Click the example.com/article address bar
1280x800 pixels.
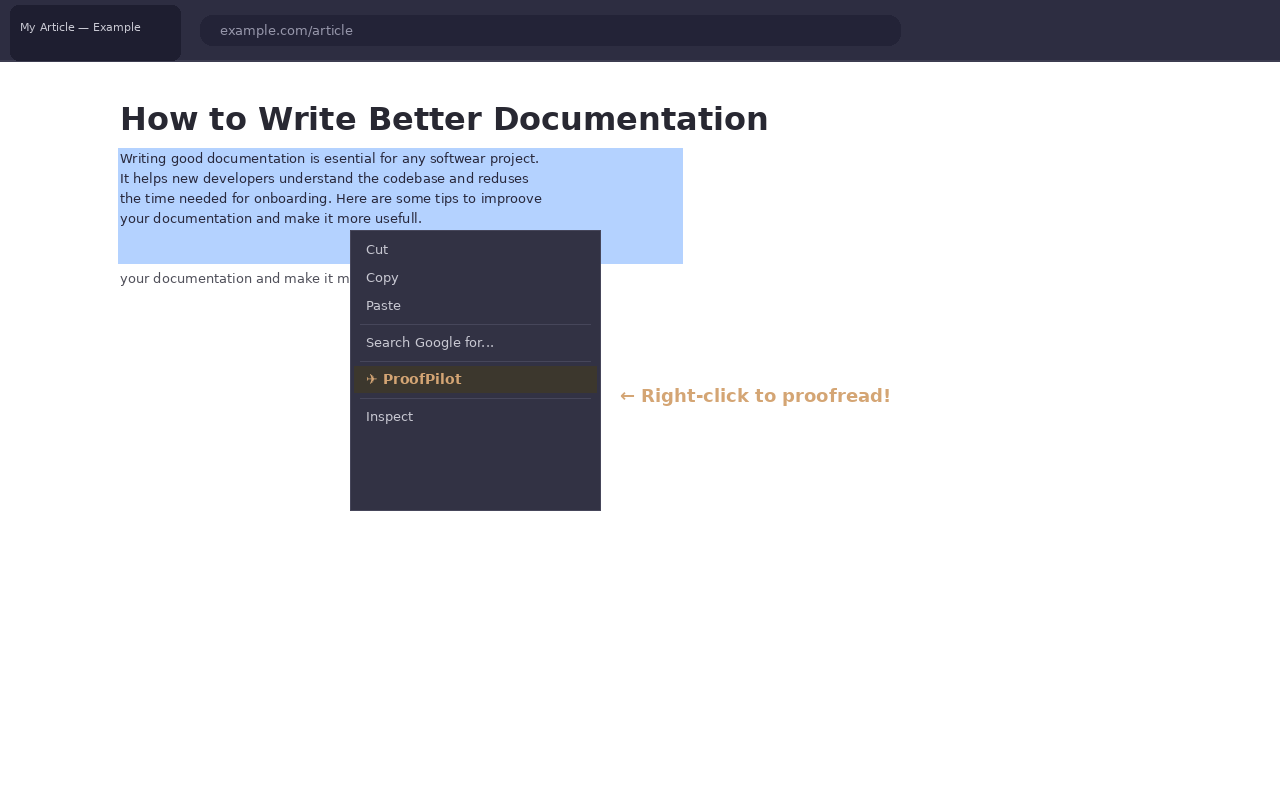(x=550, y=30)
